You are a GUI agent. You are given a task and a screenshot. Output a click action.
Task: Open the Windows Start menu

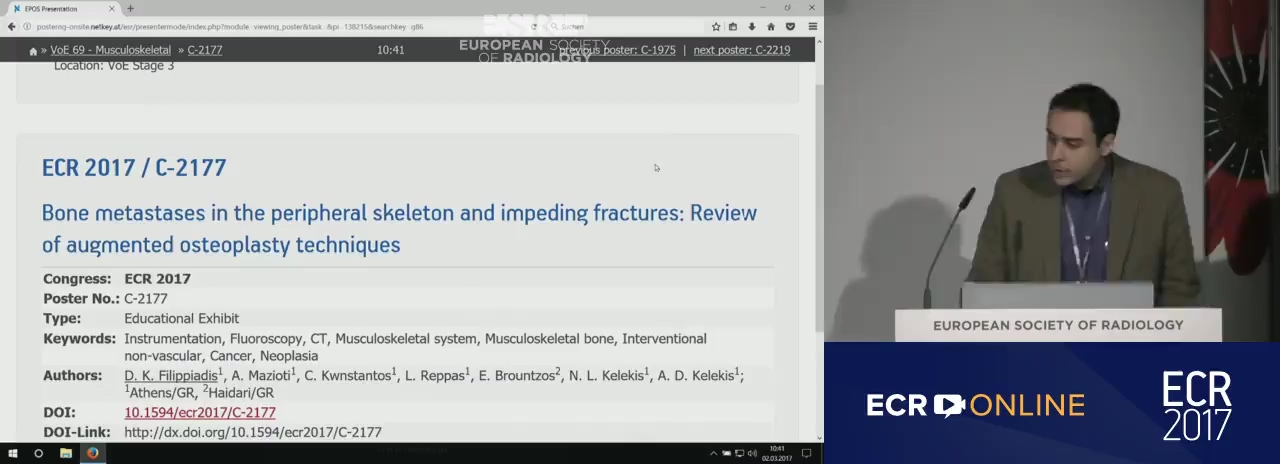point(13,453)
